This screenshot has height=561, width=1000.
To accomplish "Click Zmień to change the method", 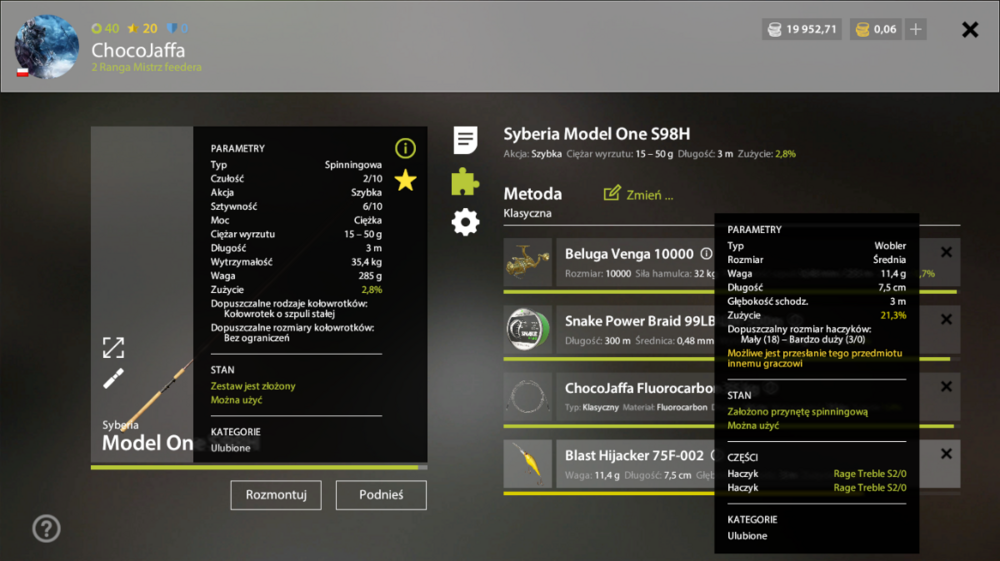I will coord(638,194).
